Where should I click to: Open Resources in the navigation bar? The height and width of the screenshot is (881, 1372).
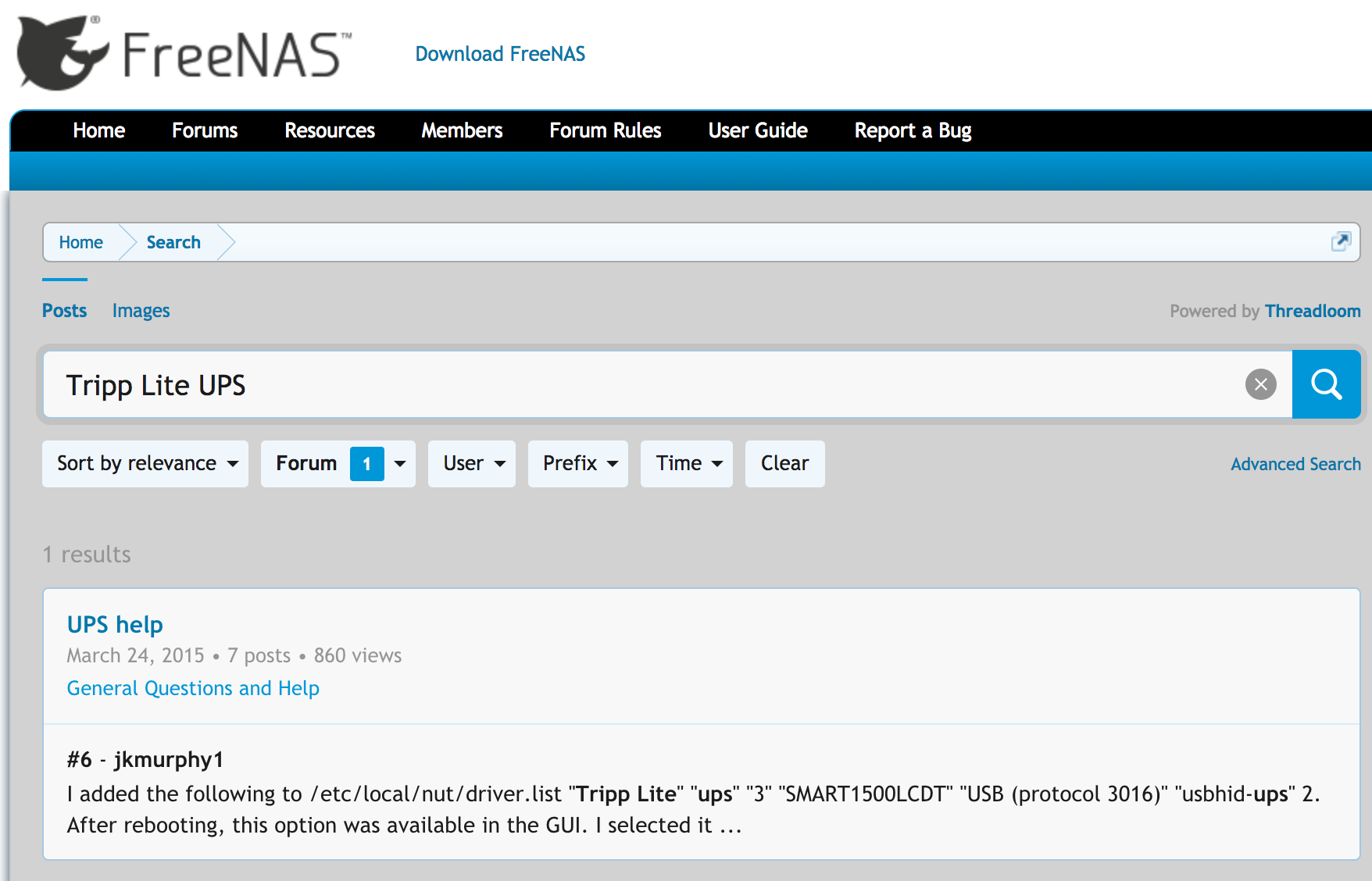tap(330, 130)
